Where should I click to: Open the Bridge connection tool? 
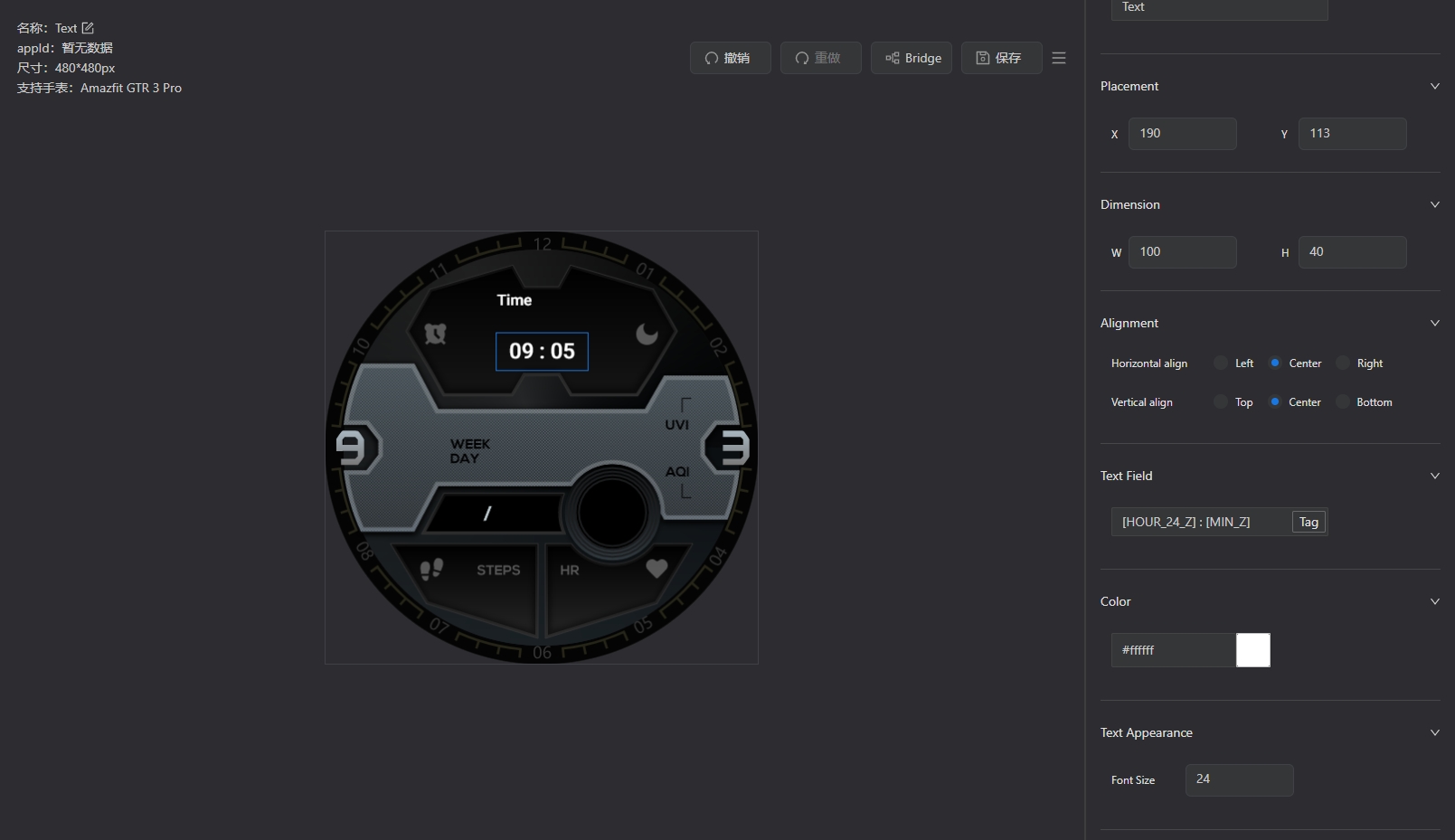[x=911, y=58]
